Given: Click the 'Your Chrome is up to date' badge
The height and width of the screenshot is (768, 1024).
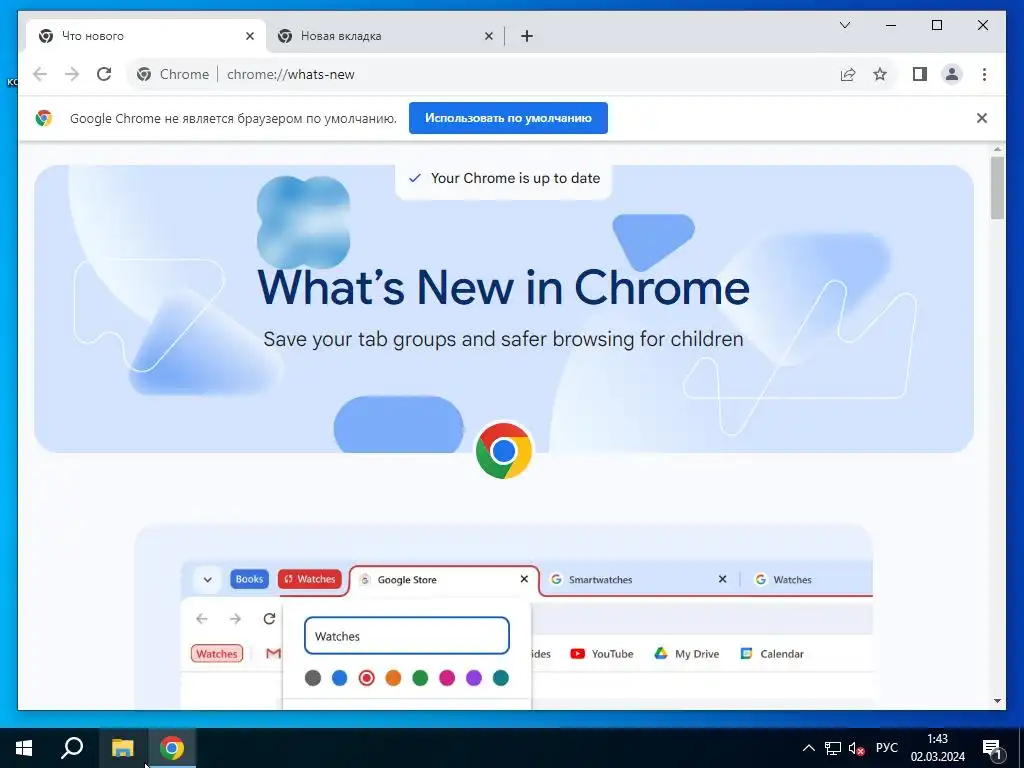Looking at the screenshot, I should (x=504, y=178).
